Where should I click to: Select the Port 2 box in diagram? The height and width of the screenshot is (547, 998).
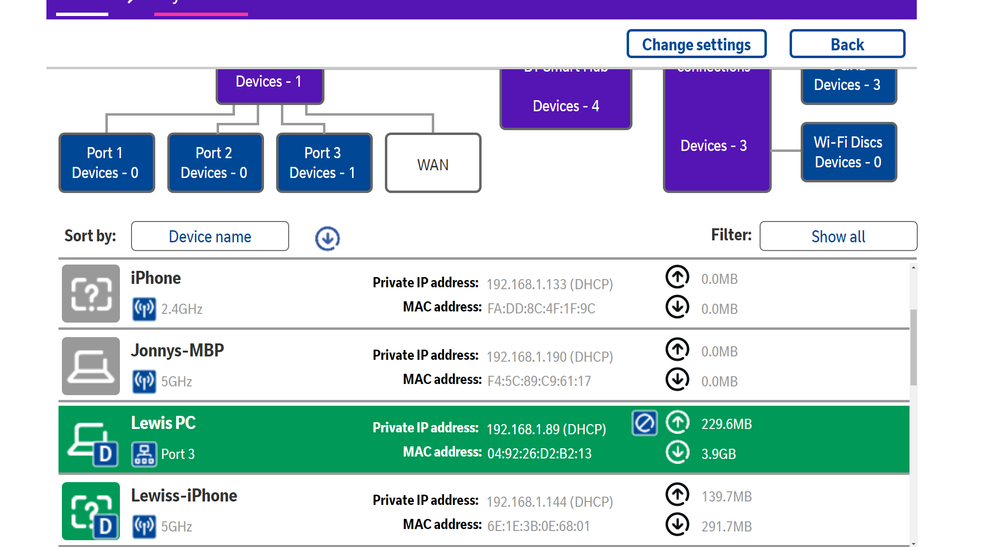pyautogui.click(x=214, y=163)
